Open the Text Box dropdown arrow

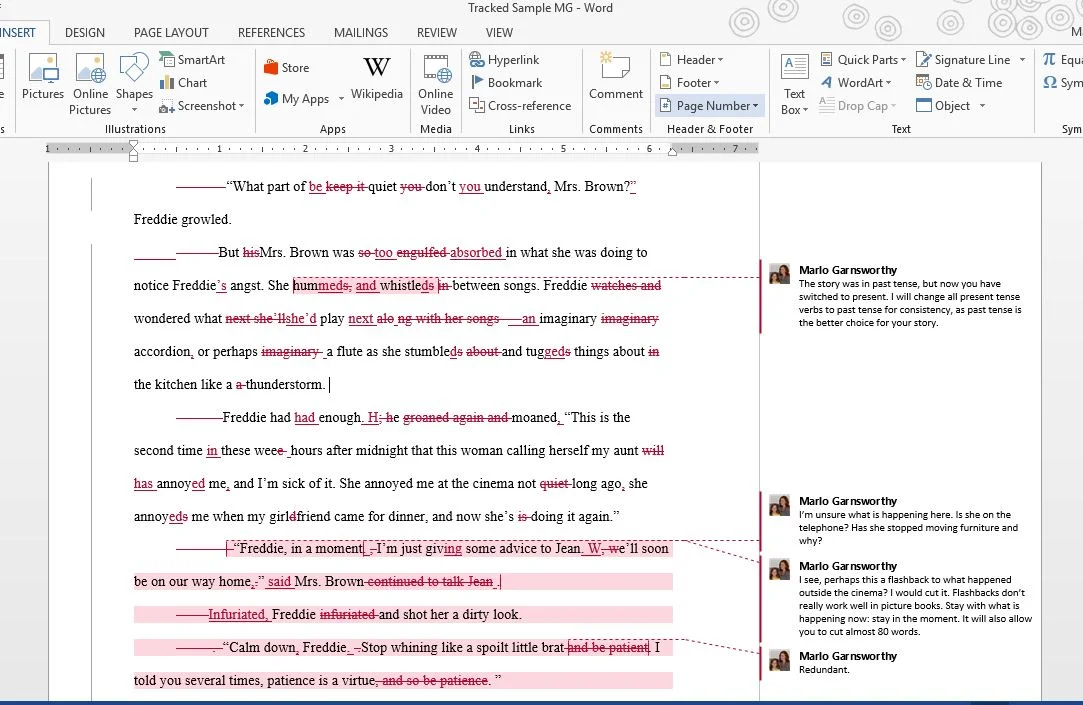point(805,110)
